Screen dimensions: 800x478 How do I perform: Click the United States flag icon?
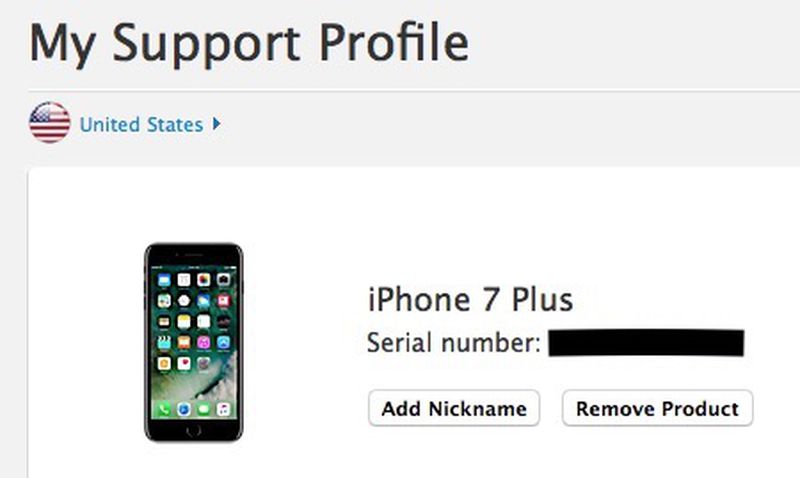tap(49, 122)
